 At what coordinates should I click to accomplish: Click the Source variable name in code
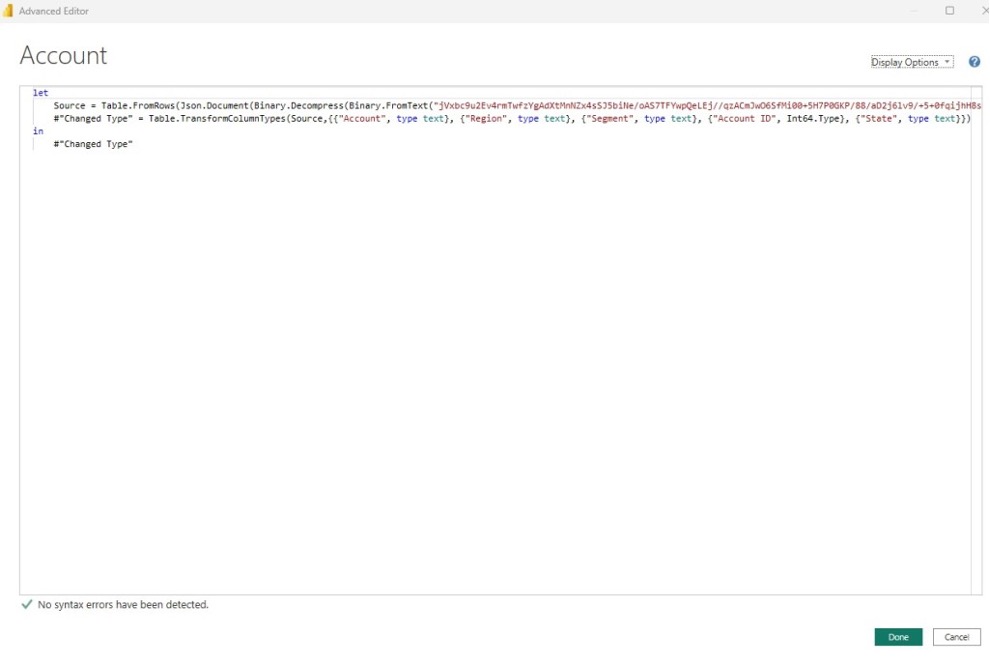(x=69, y=105)
